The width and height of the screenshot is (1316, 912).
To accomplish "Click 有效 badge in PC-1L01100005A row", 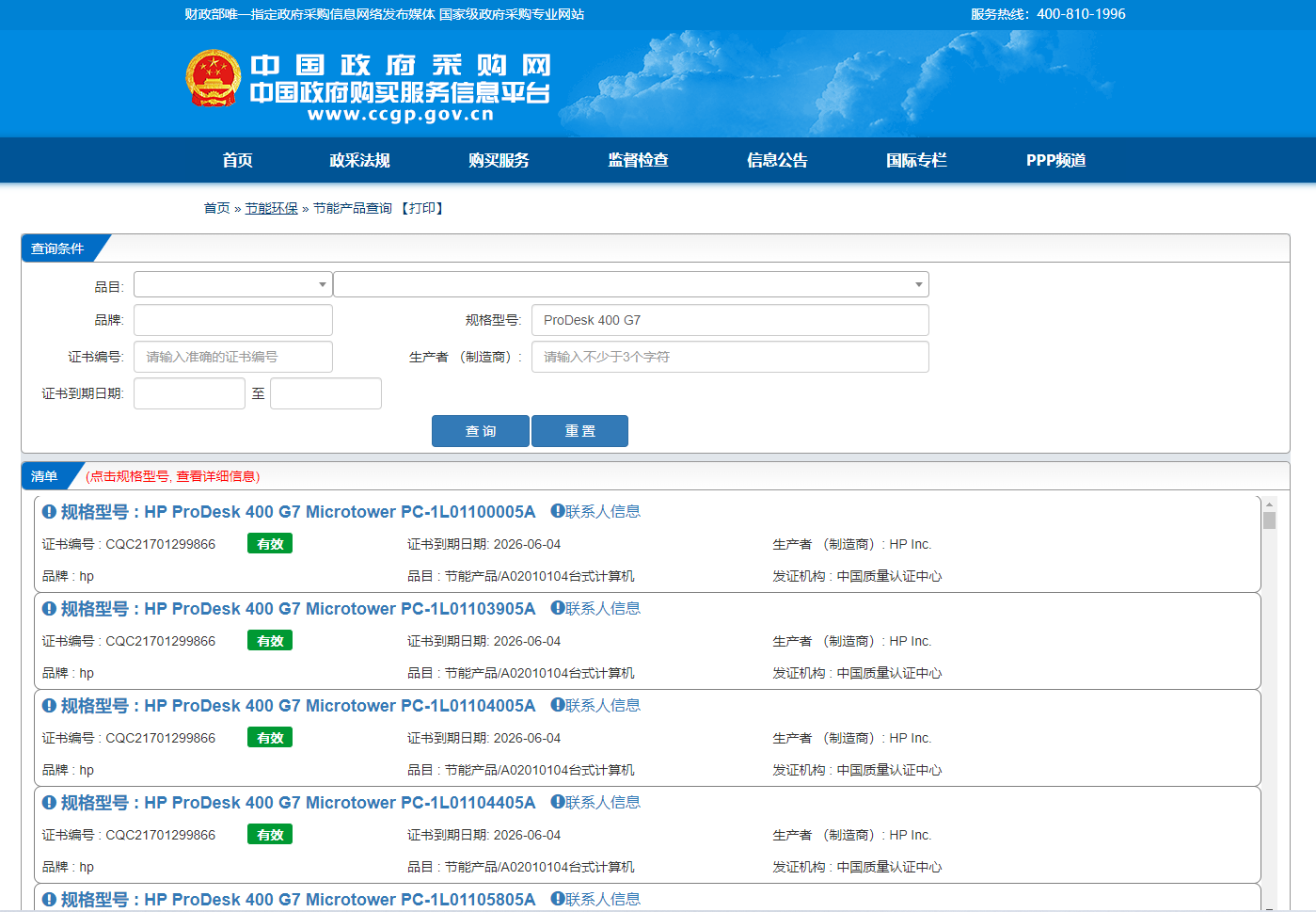I will click(270, 544).
